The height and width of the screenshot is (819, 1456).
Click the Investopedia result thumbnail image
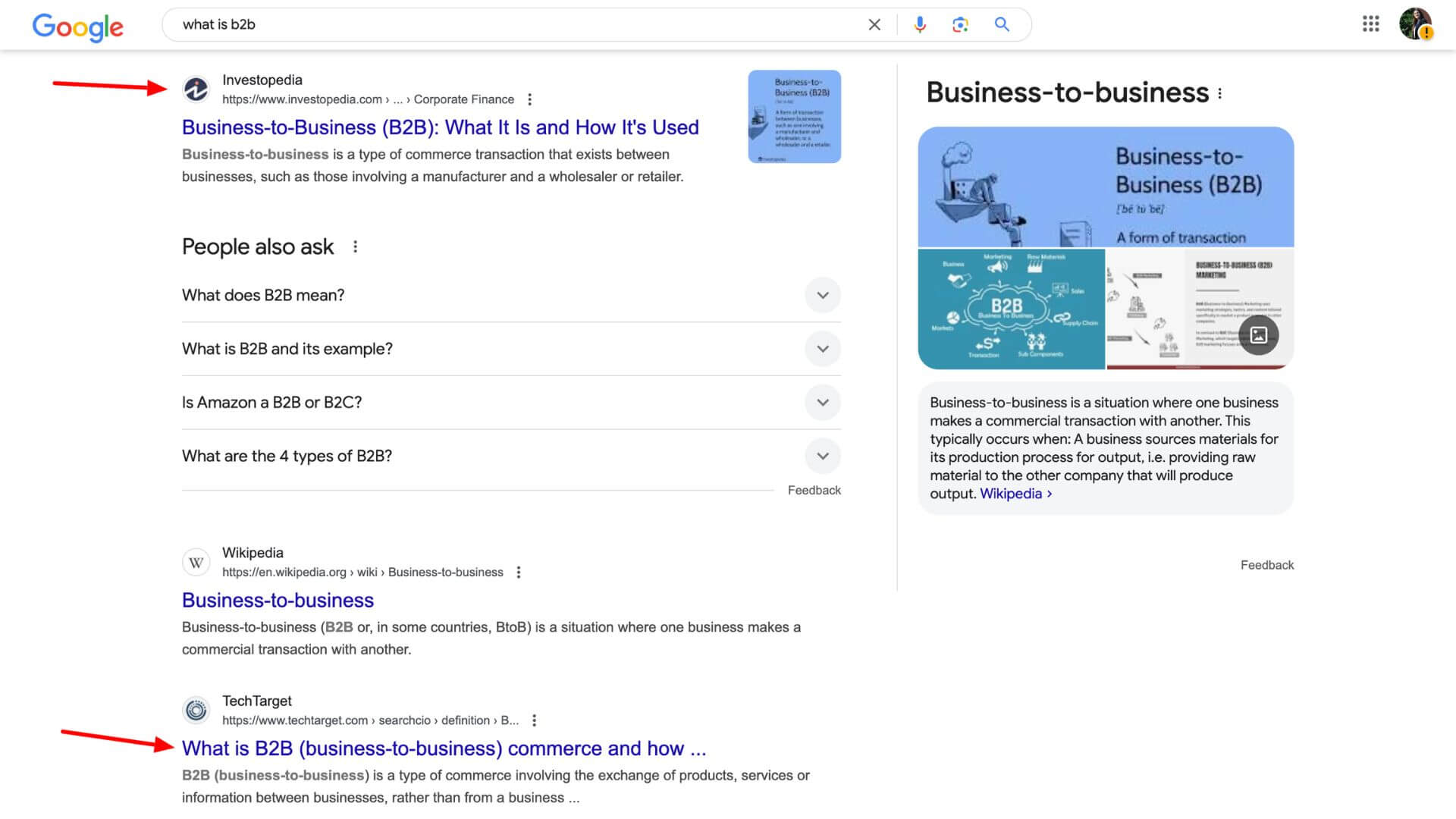coord(794,117)
